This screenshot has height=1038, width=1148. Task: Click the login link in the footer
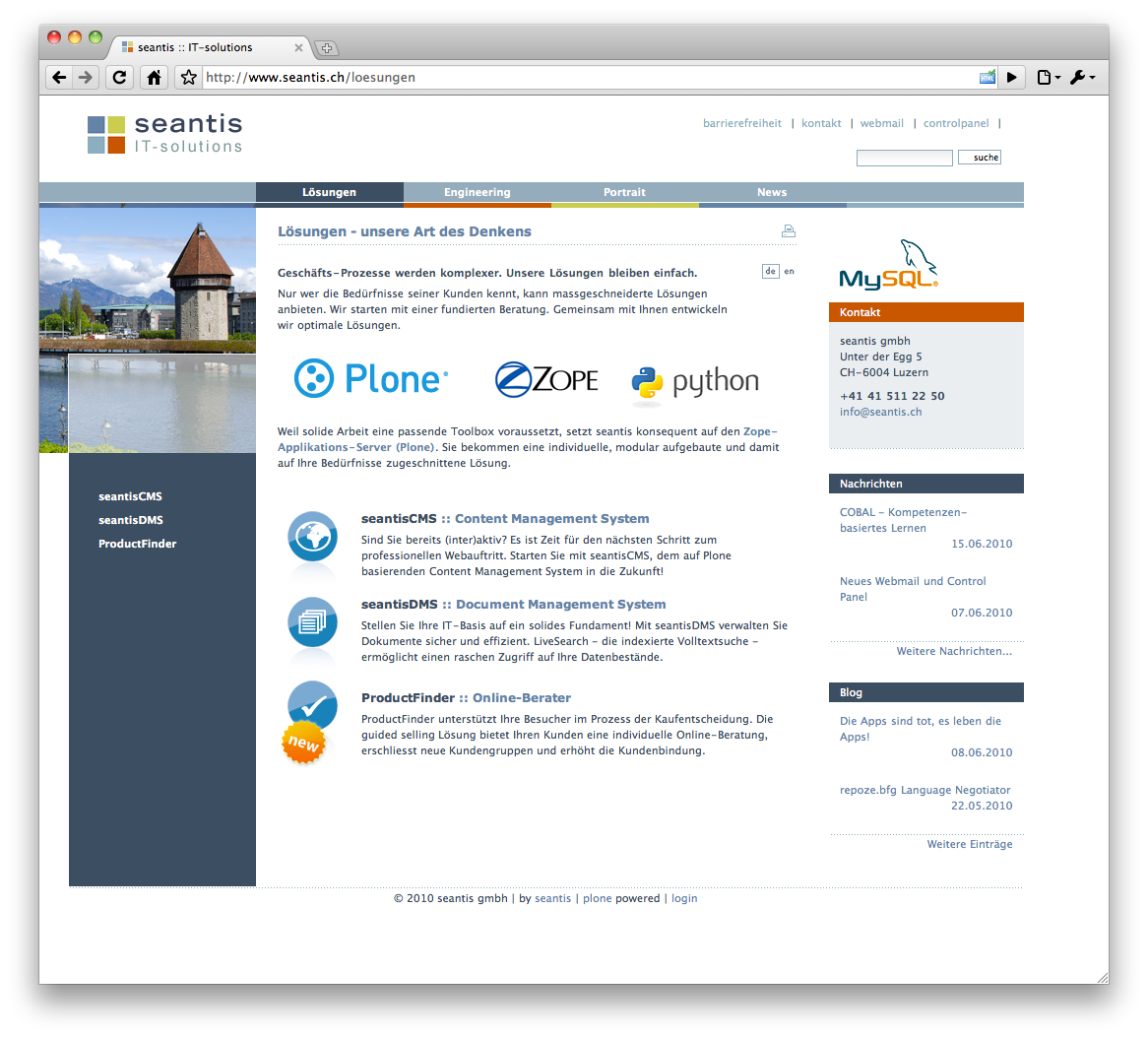(684, 898)
